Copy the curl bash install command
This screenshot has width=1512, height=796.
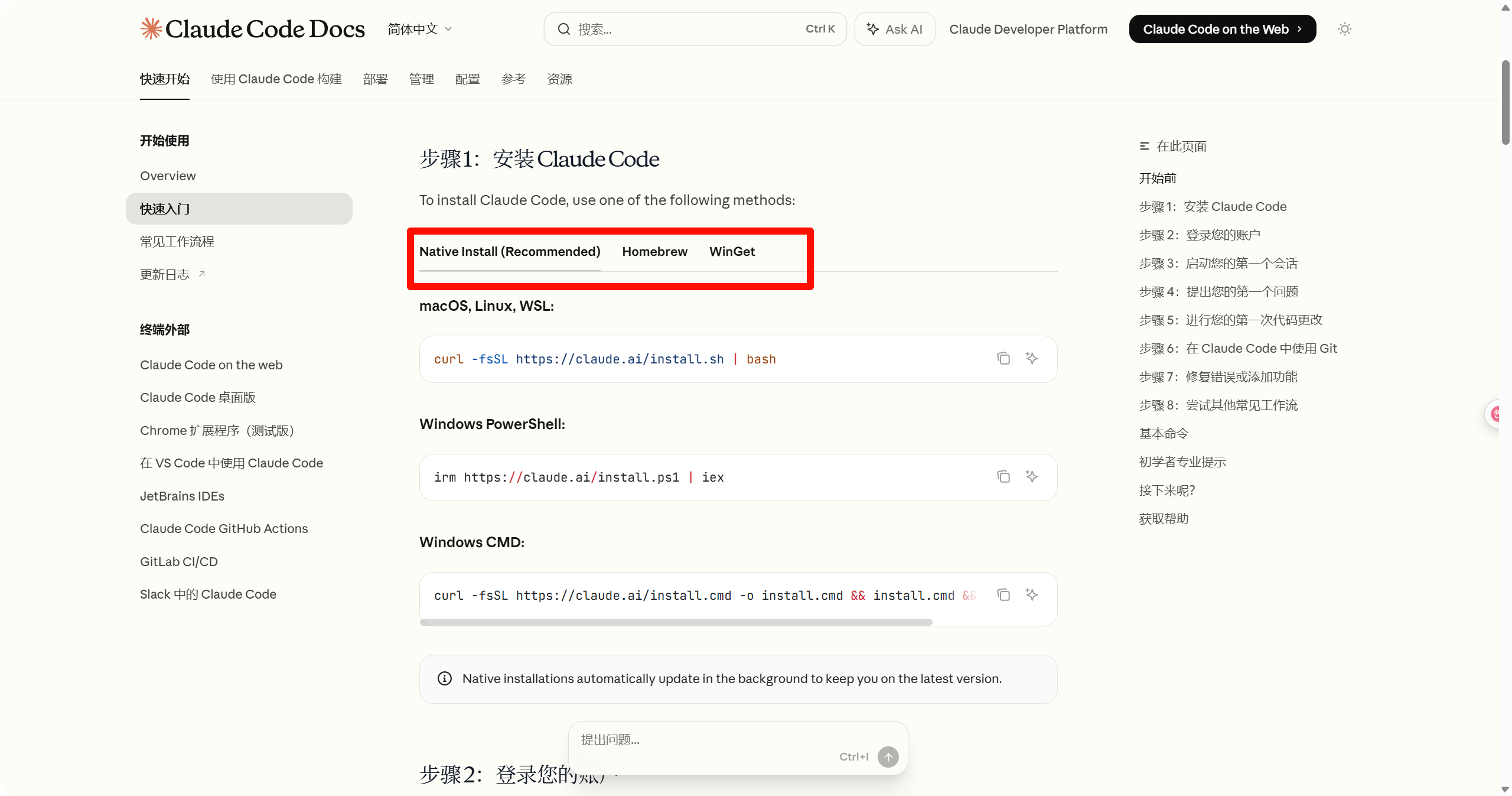[x=1003, y=358]
